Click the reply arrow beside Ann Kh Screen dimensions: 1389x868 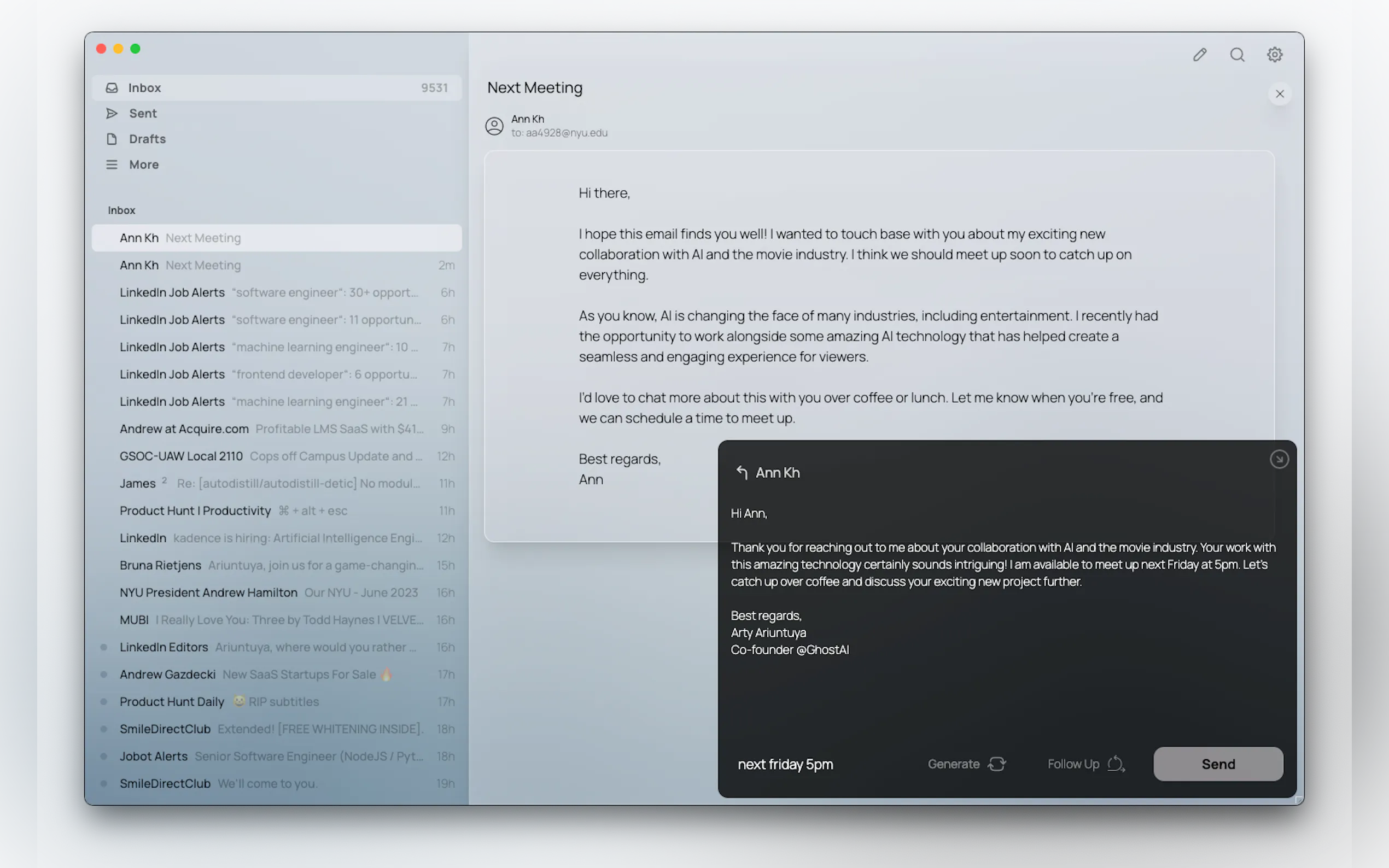(x=742, y=472)
